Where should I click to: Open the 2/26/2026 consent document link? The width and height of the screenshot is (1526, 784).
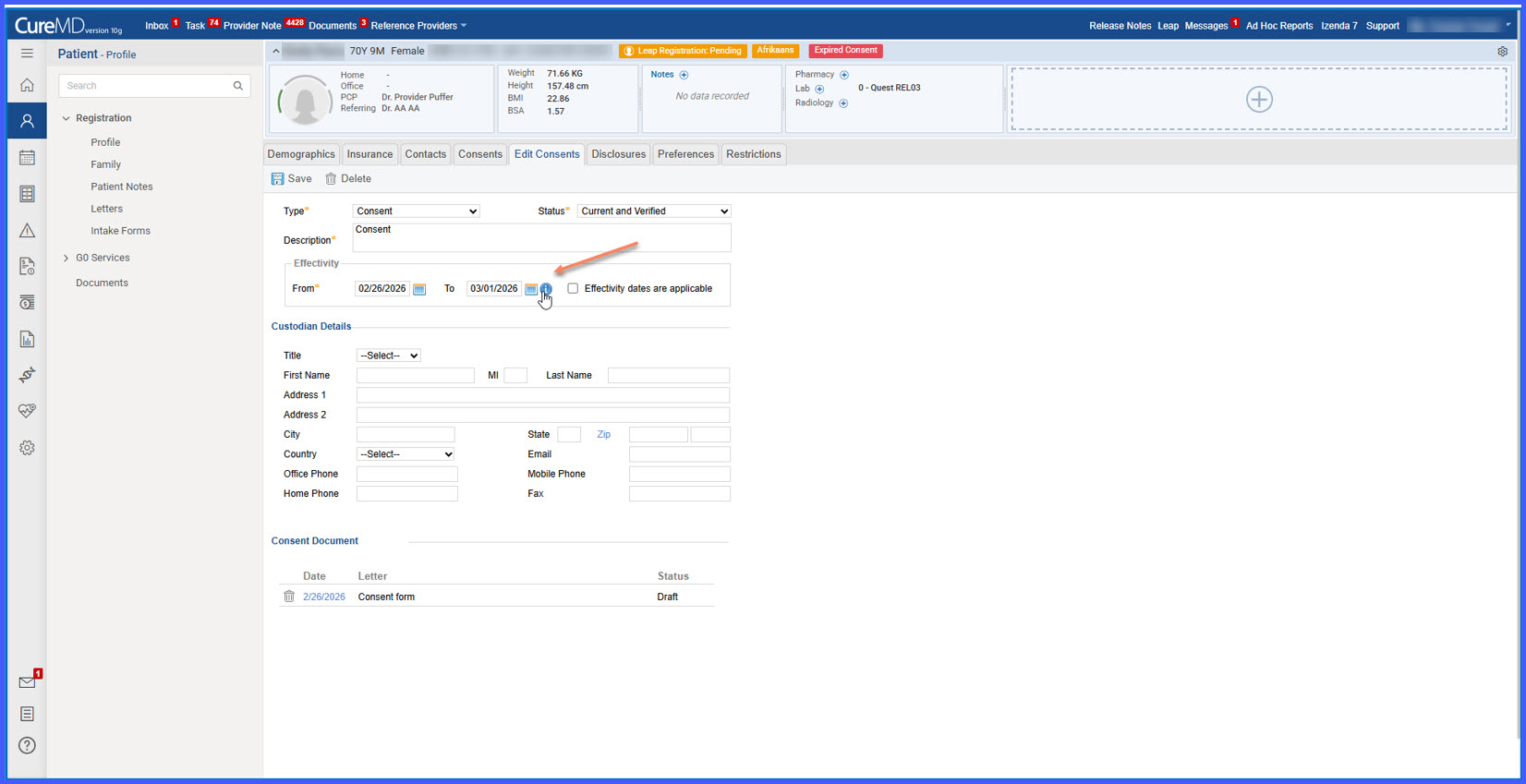pos(324,597)
